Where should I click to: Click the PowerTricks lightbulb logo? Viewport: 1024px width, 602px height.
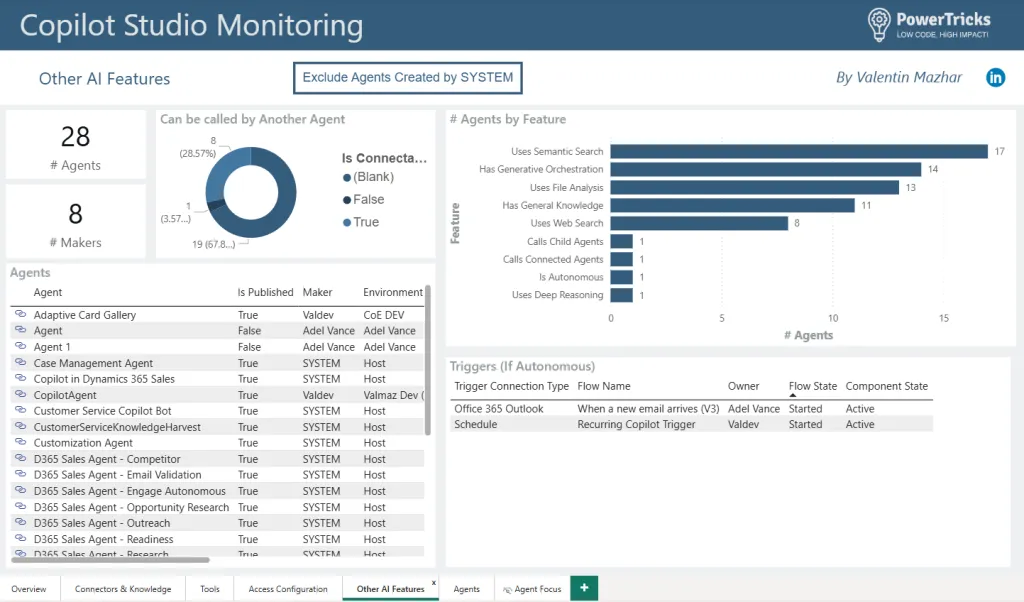[x=878, y=25]
